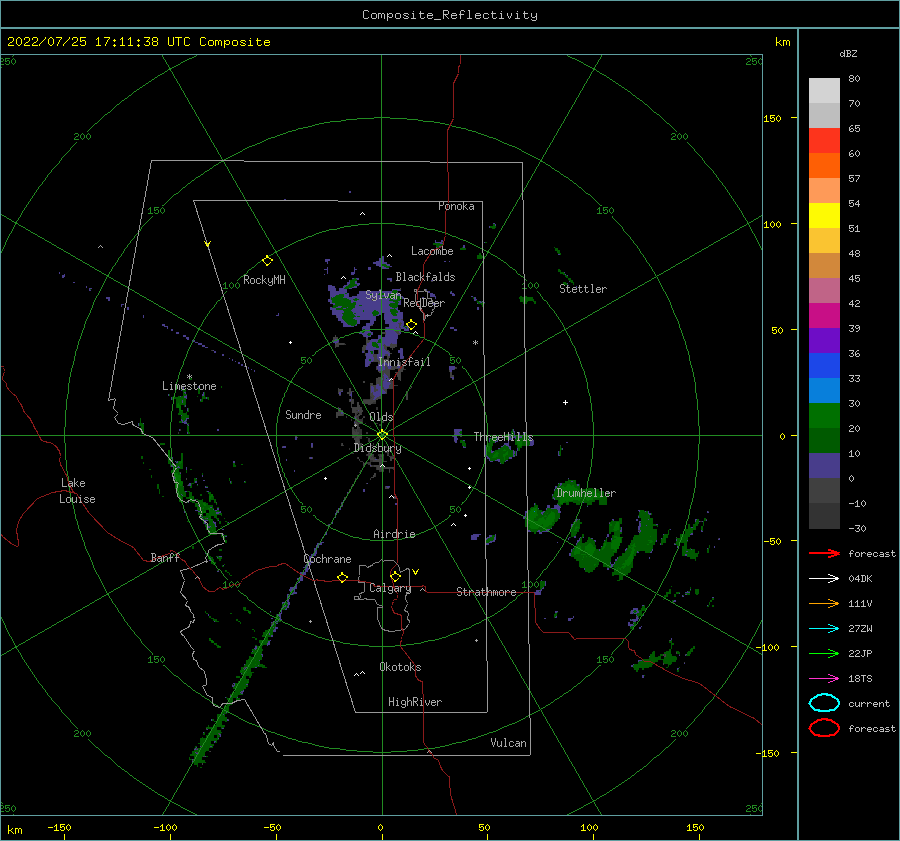Click the Stettler city label
Screen dimensions: 900x841
(x=583, y=289)
